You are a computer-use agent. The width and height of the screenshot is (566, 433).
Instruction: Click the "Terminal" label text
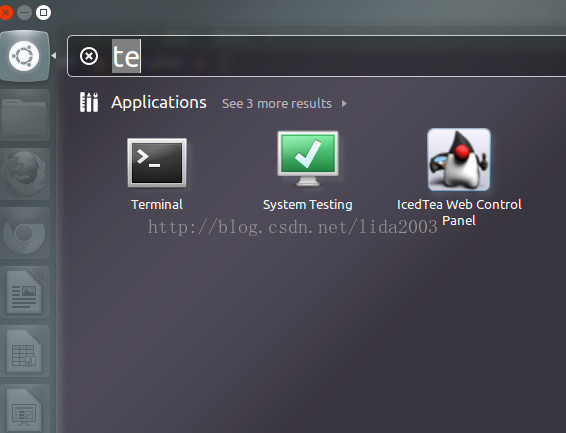(x=157, y=205)
